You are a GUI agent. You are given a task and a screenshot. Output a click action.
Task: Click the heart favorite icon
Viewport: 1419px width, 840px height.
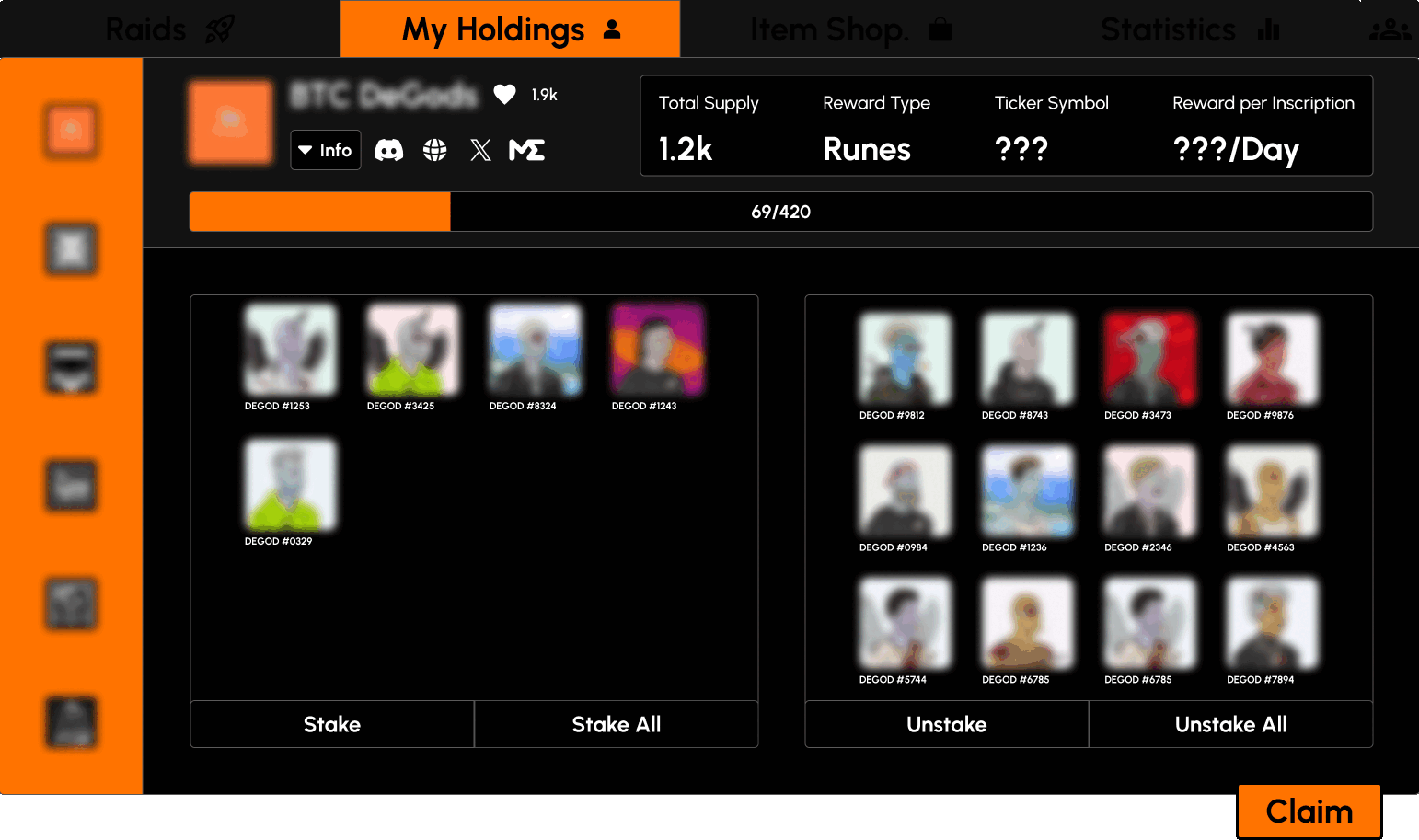tap(504, 94)
